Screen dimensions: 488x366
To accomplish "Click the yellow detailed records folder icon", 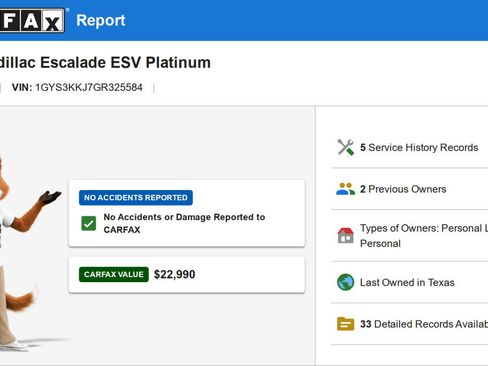I will [345, 324].
